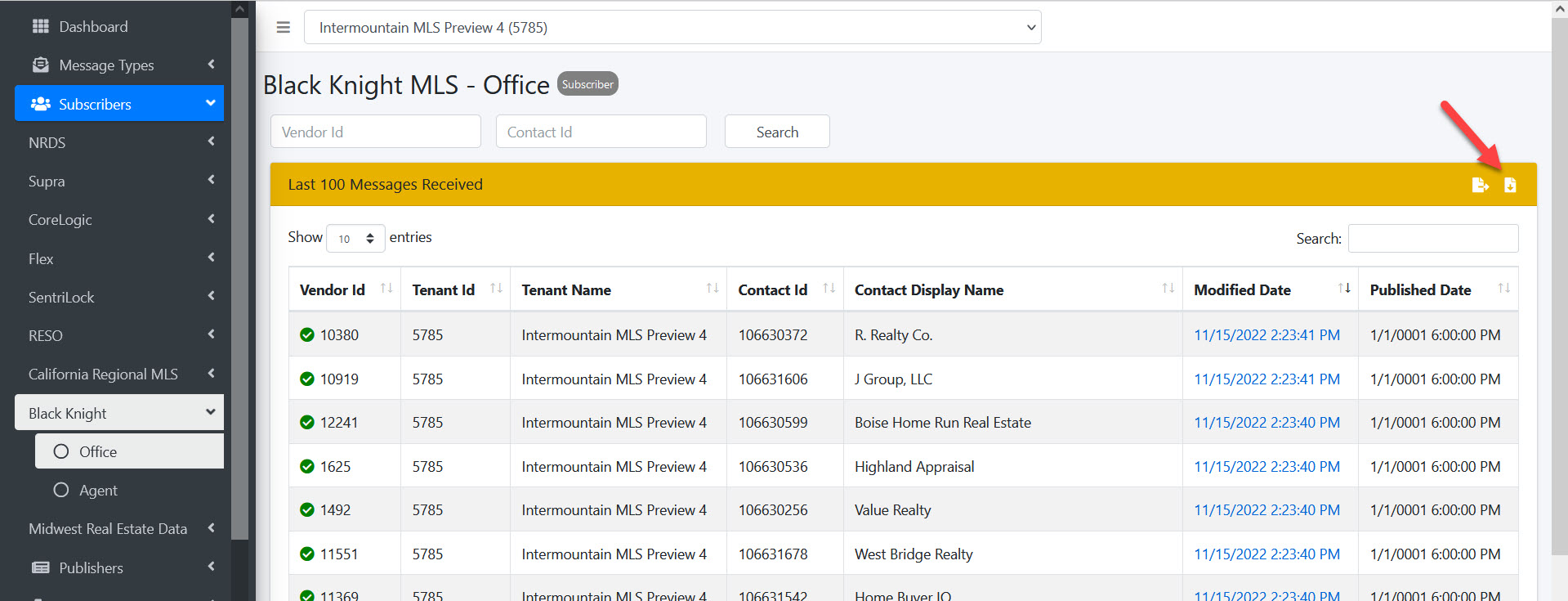The height and width of the screenshot is (601, 1568).
Task: Select the Office radio option
Action: (x=61, y=451)
